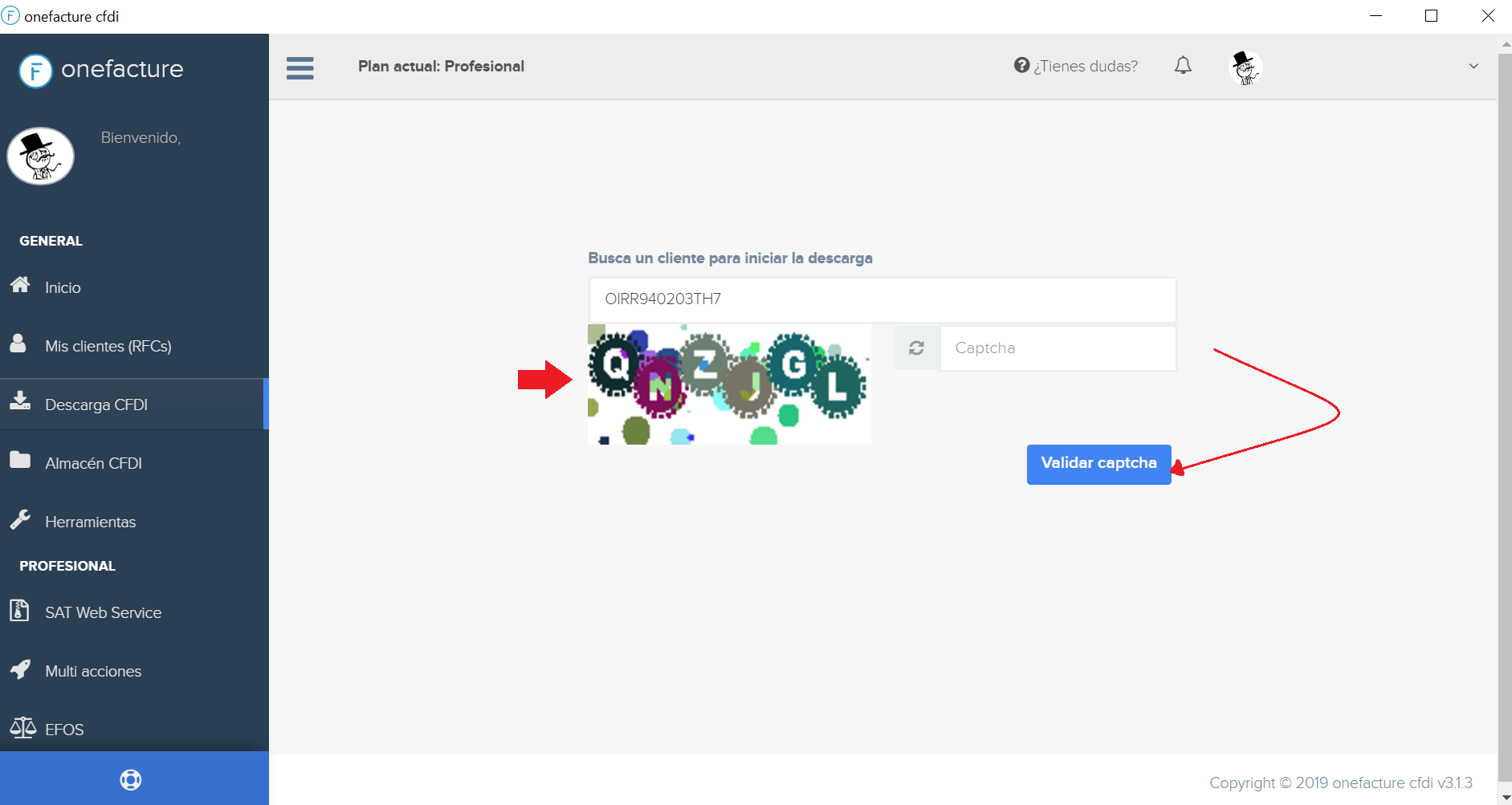Click the Validar captcha button
This screenshot has height=805, width=1512.
pos(1098,463)
